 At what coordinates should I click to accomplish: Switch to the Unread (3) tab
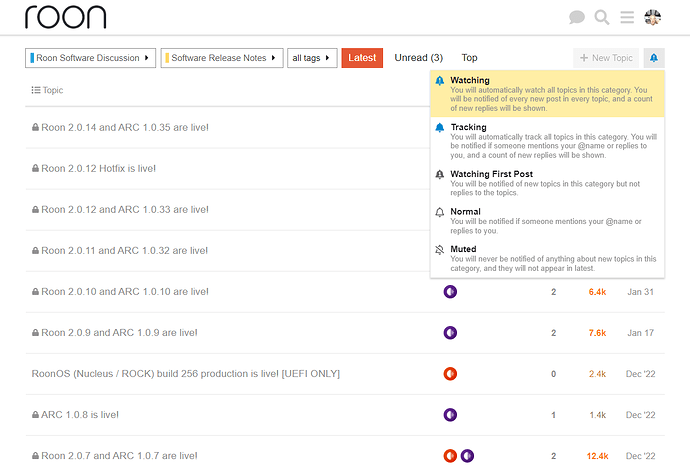click(418, 58)
